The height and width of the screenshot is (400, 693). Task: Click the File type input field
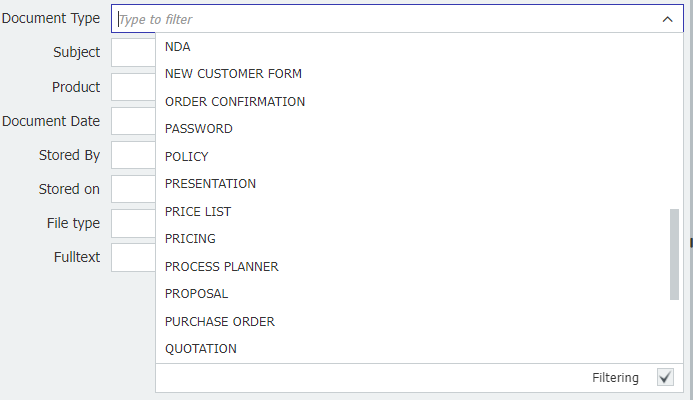tap(133, 223)
